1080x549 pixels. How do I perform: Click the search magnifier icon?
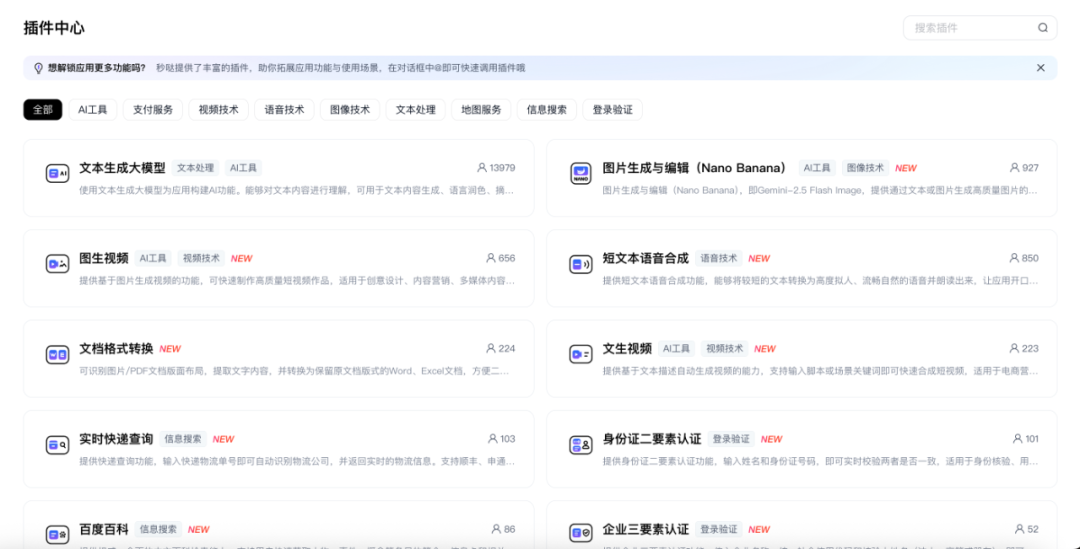(1043, 28)
